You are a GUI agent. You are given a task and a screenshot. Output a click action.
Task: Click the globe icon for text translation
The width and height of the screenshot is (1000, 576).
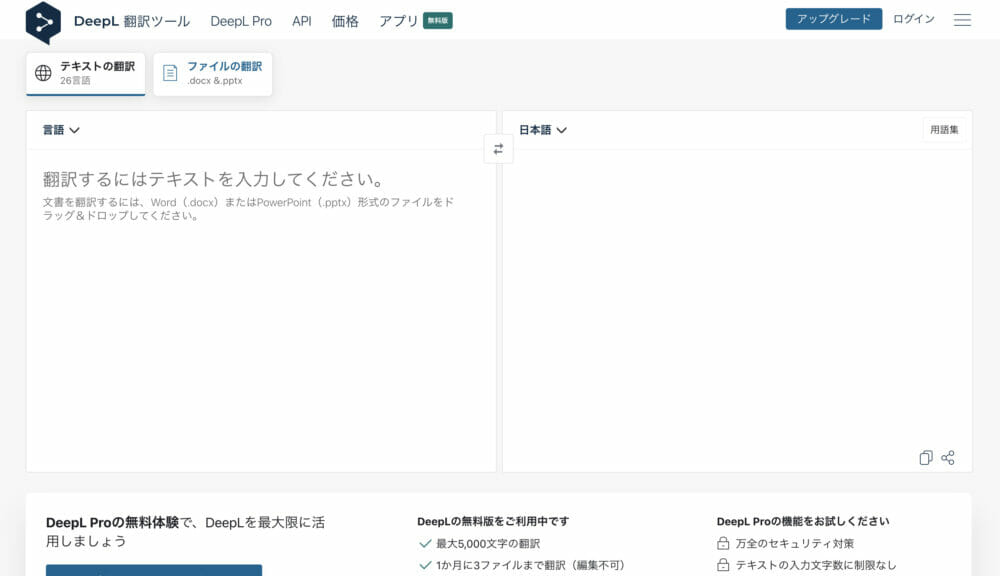tap(43, 73)
